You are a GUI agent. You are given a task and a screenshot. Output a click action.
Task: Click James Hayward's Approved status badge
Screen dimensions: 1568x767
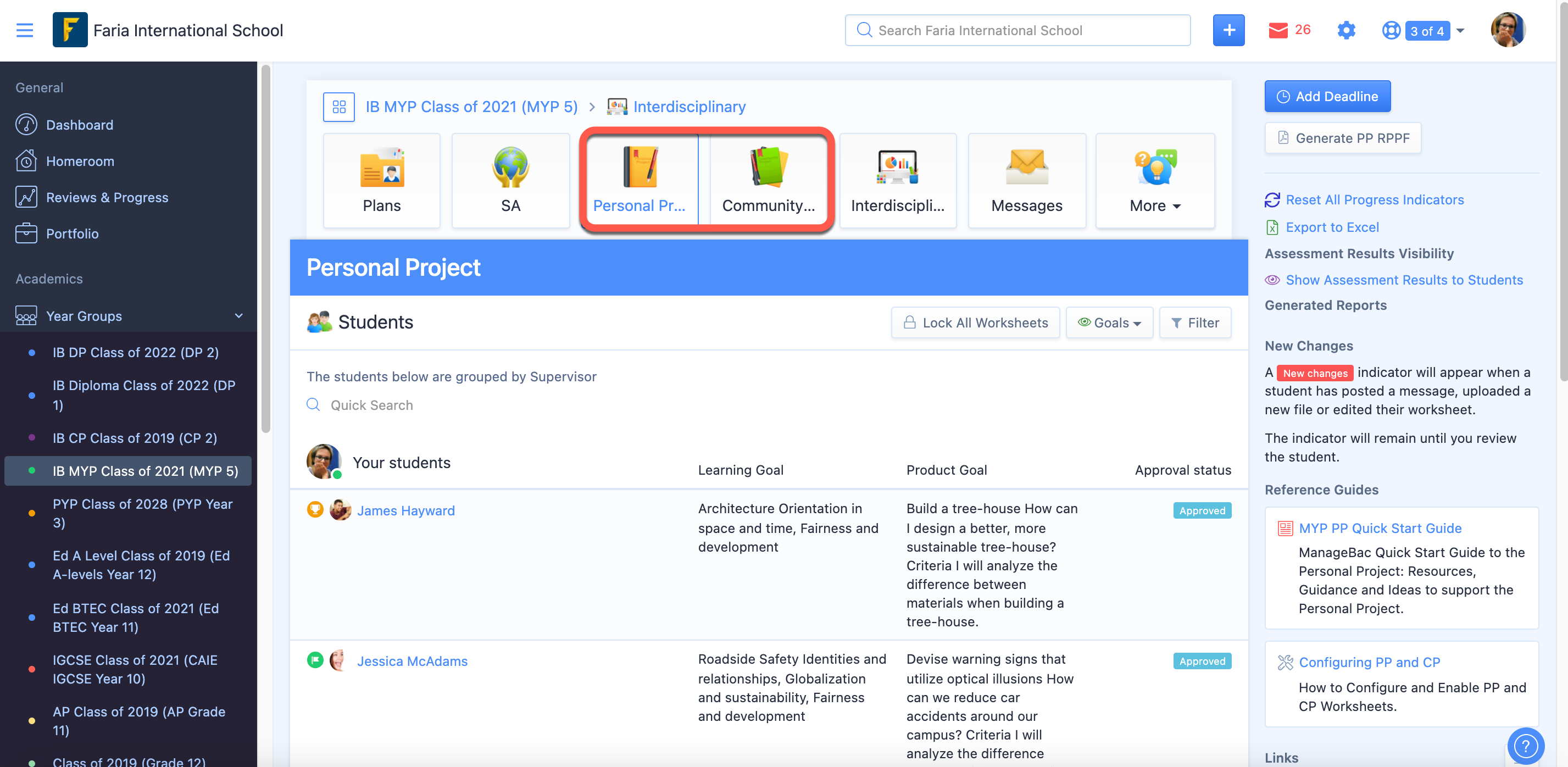point(1202,511)
